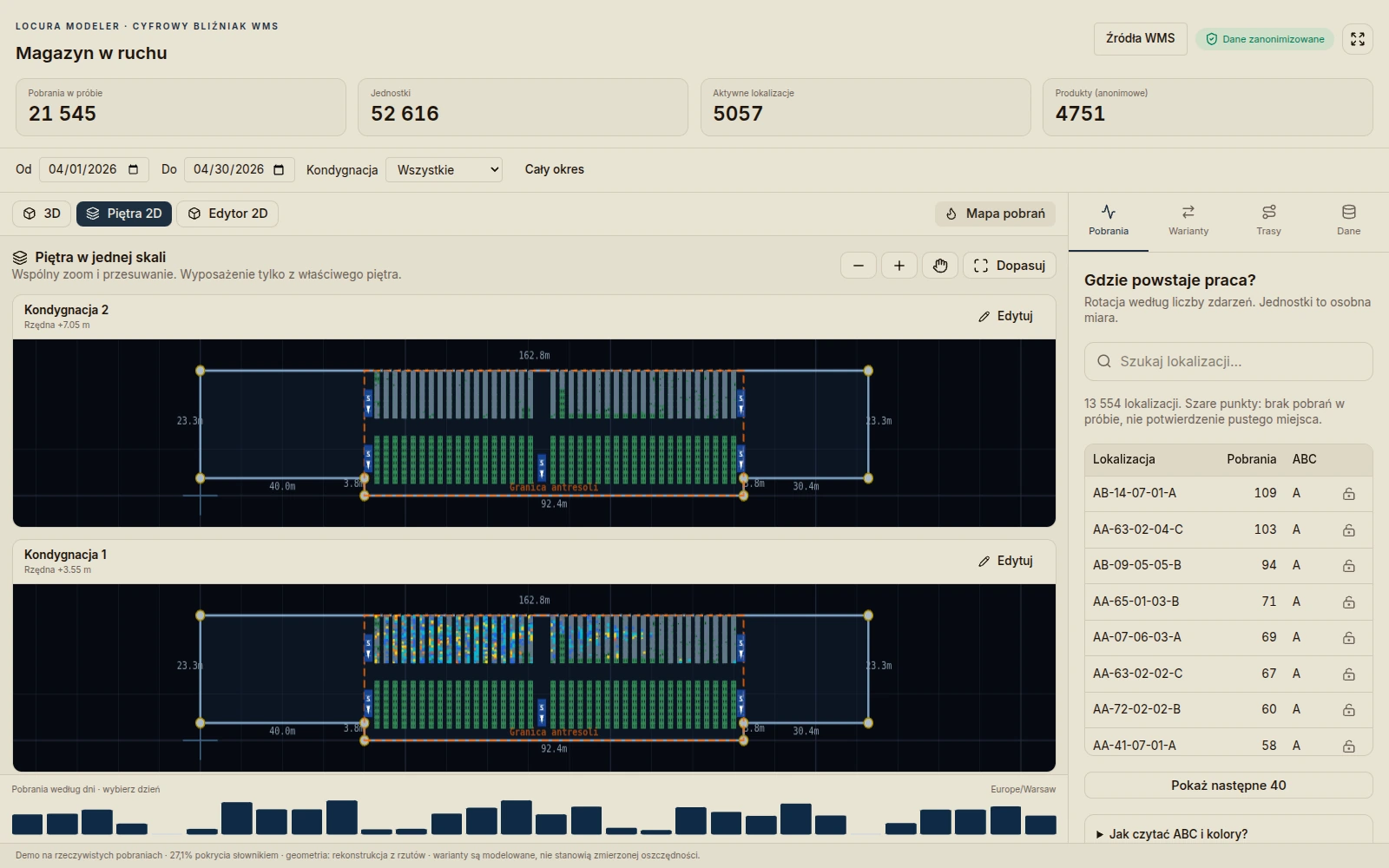Viewport: 1389px width, 868px height.
Task: Zoom out the floor maps
Action: (x=859, y=266)
